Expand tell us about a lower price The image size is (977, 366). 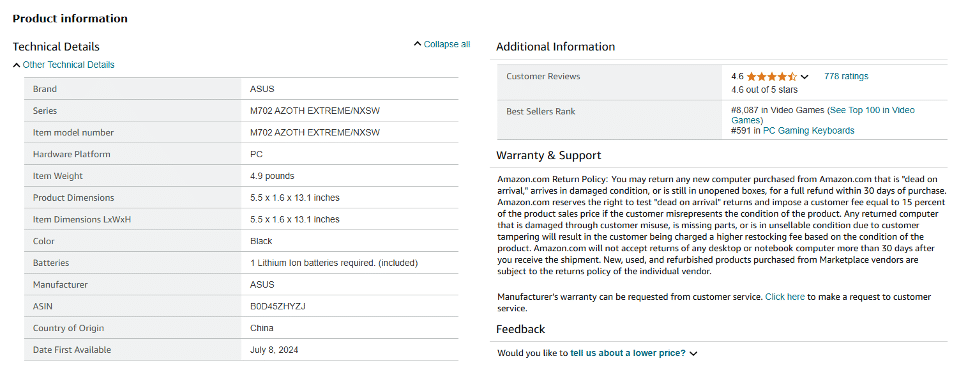[x=627, y=353]
